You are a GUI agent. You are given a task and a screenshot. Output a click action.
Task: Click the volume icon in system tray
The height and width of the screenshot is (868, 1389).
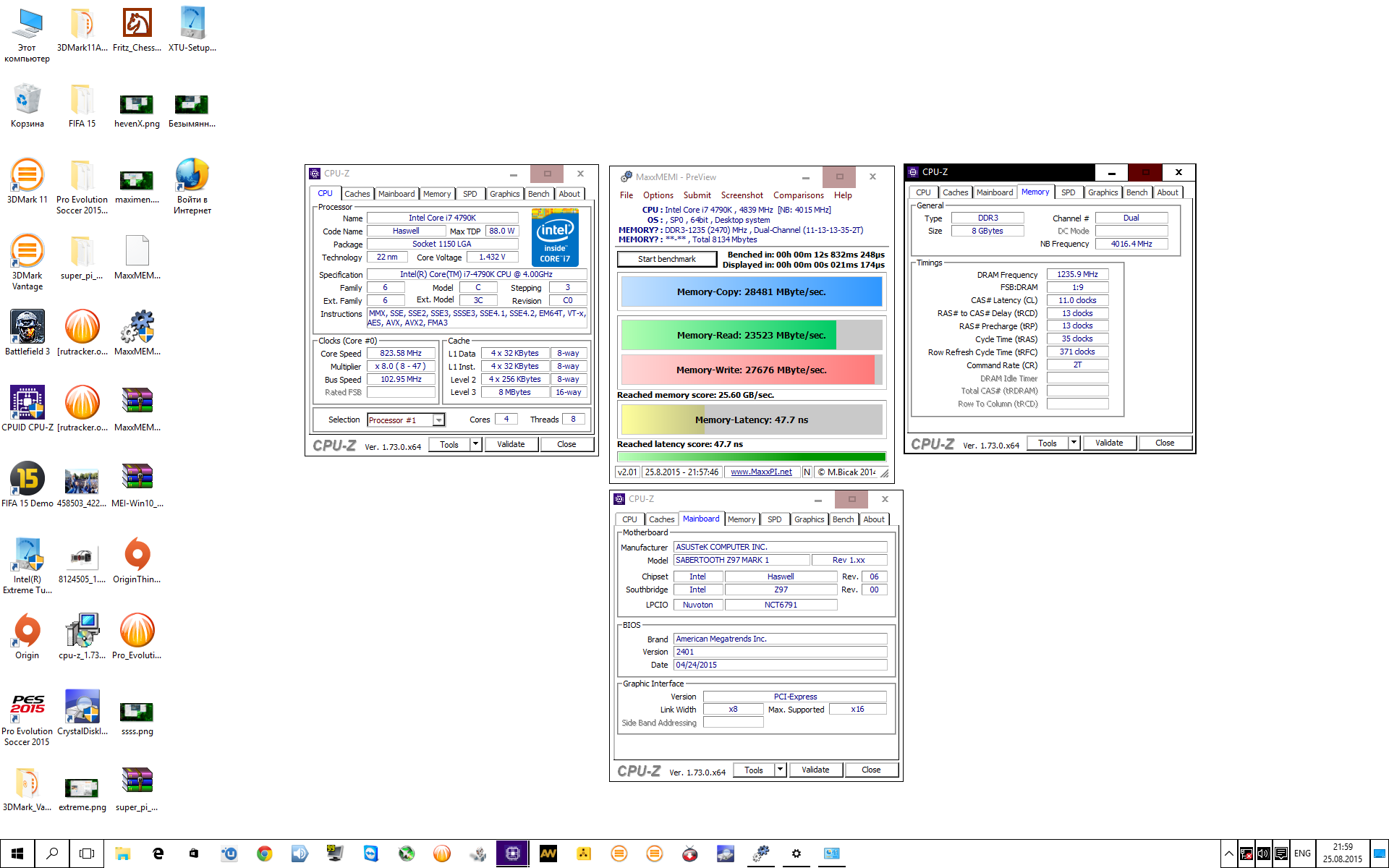(x=1263, y=854)
